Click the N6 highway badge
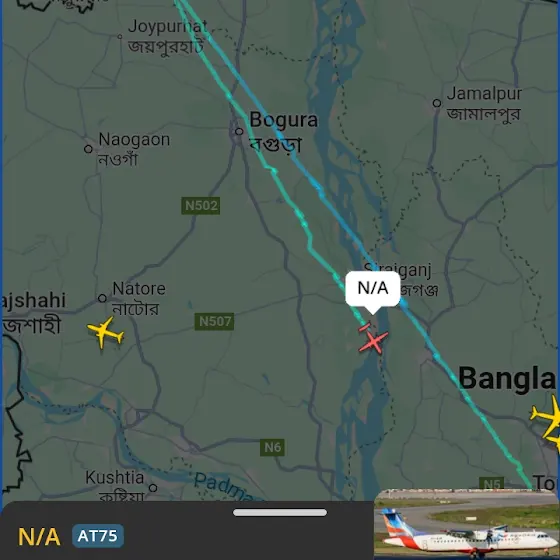The image size is (560, 560). click(x=272, y=447)
